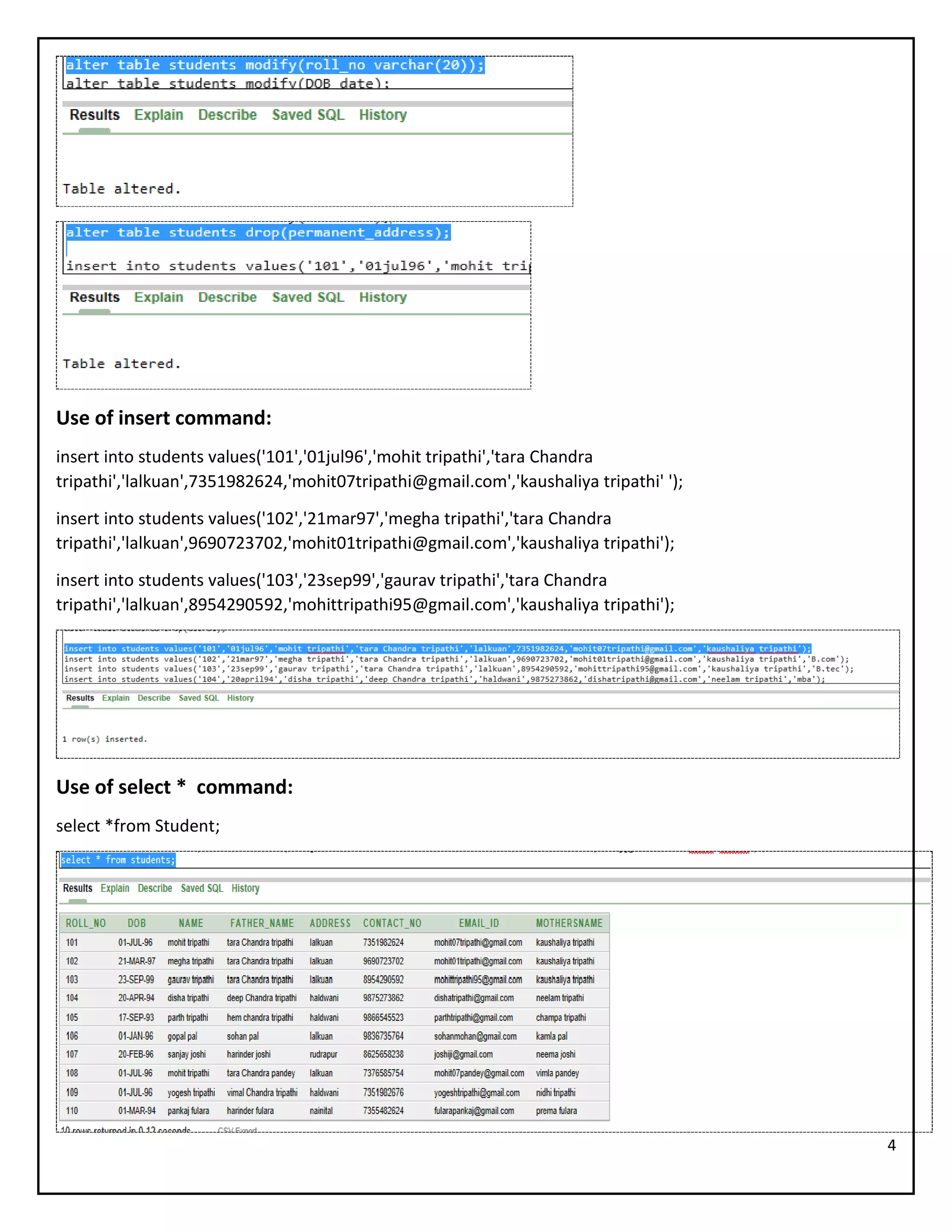
Task: Click the EMAIL_ID column header
Action: coord(479,923)
